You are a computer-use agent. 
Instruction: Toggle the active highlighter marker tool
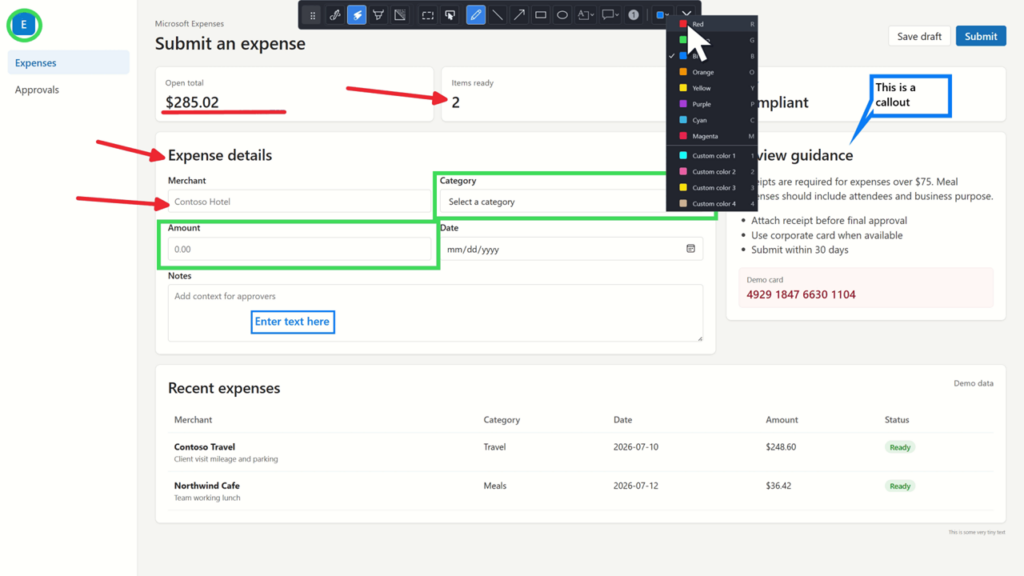(x=357, y=15)
